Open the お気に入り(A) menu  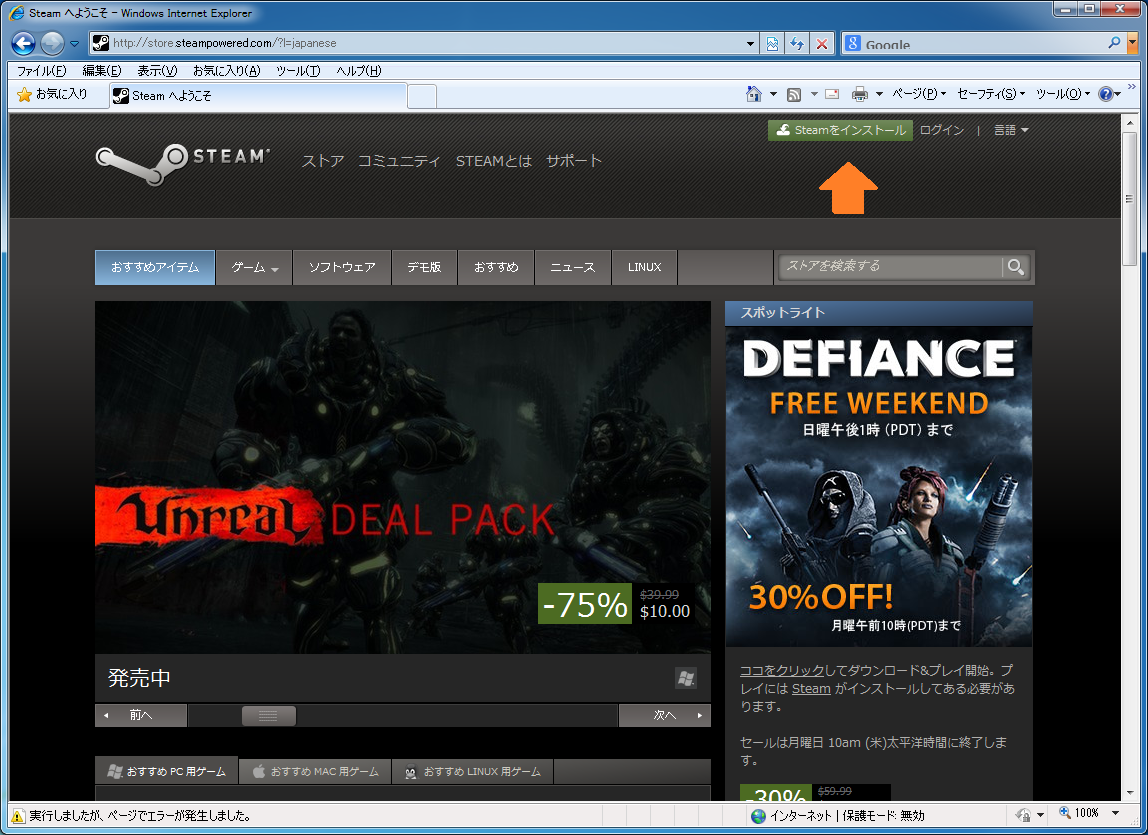[x=226, y=71]
